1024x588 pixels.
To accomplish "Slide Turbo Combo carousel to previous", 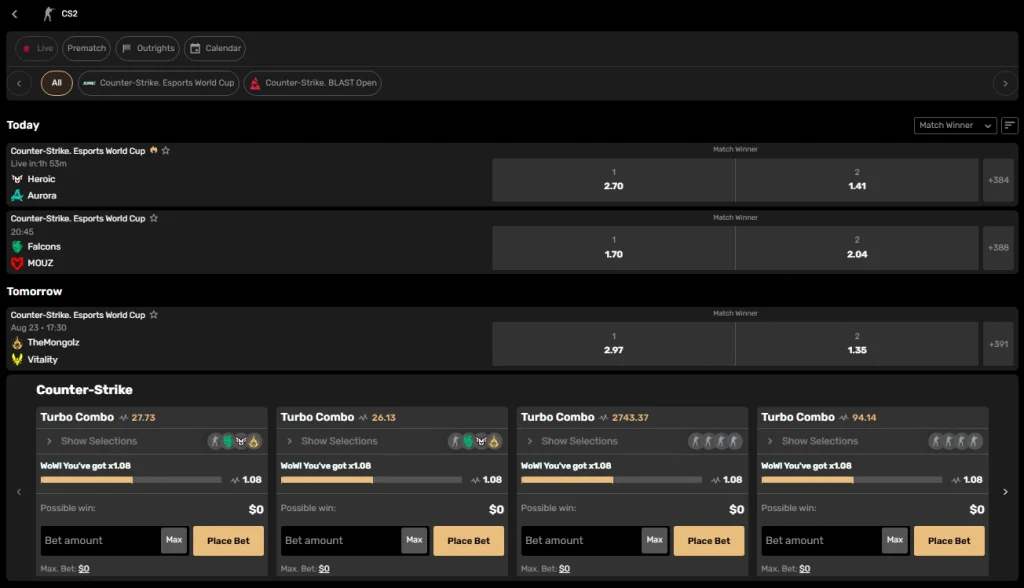I will pos(19,492).
